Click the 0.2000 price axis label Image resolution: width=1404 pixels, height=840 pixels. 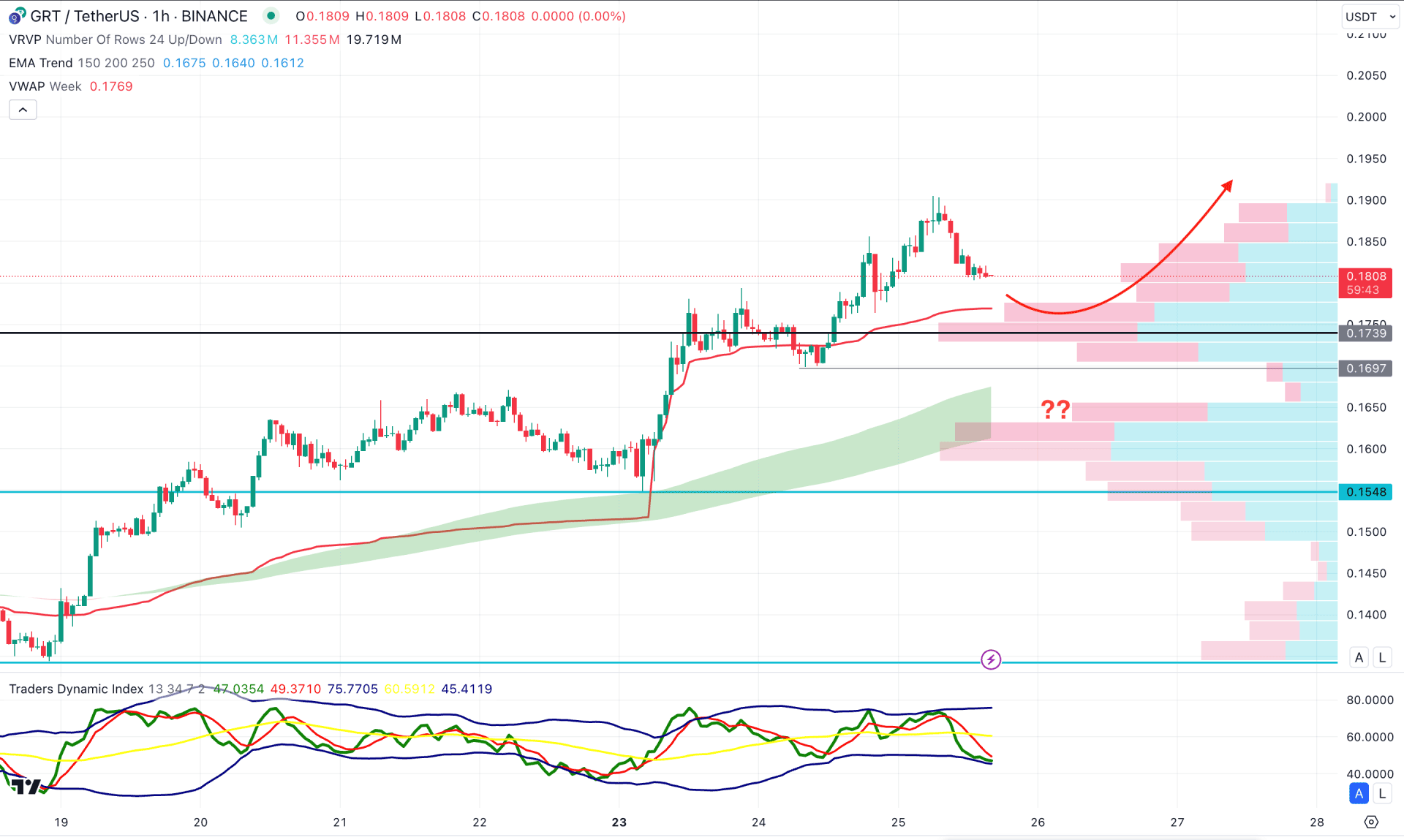(1367, 117)
